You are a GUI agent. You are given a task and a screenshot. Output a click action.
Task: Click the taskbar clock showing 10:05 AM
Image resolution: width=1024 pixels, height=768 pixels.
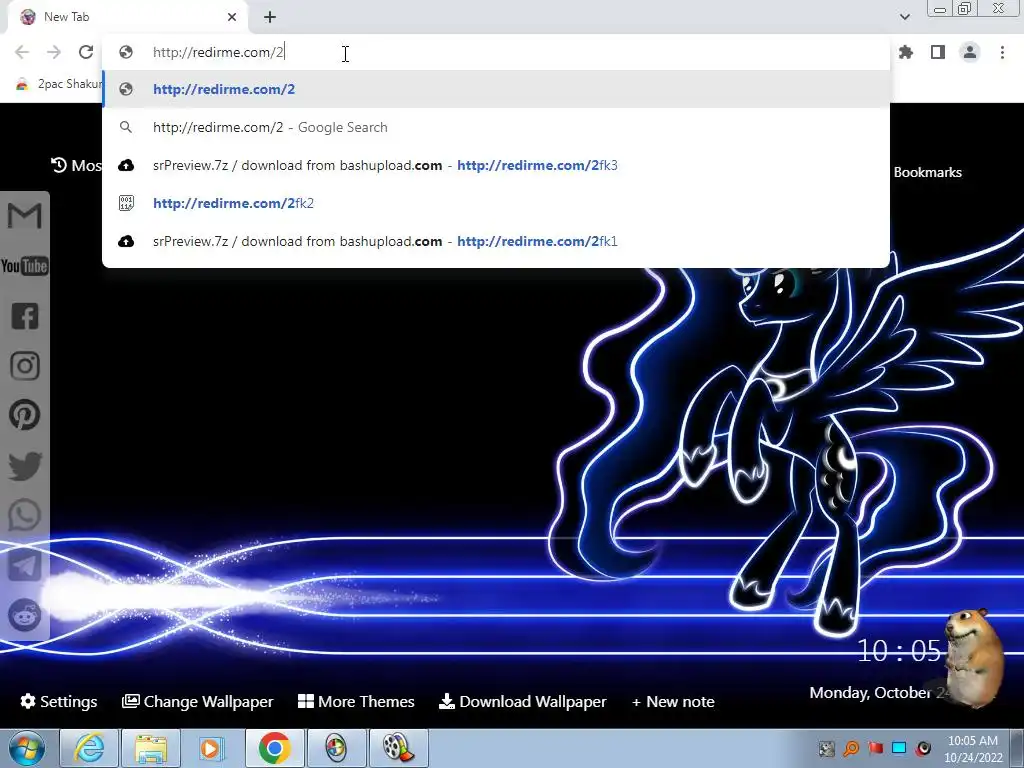972,749
